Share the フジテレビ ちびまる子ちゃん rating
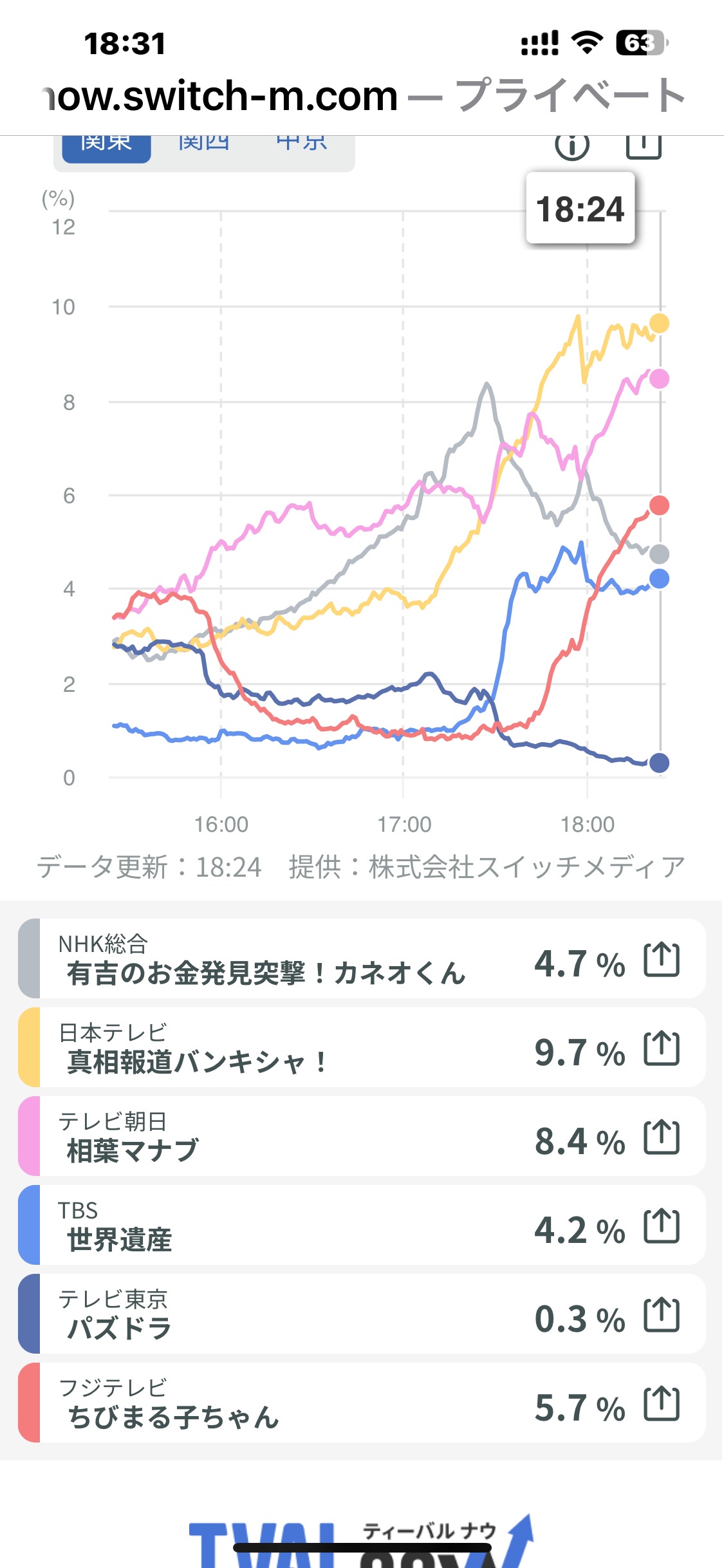724x1568 pixels. pyautogui.click(x=662, y=1403)
